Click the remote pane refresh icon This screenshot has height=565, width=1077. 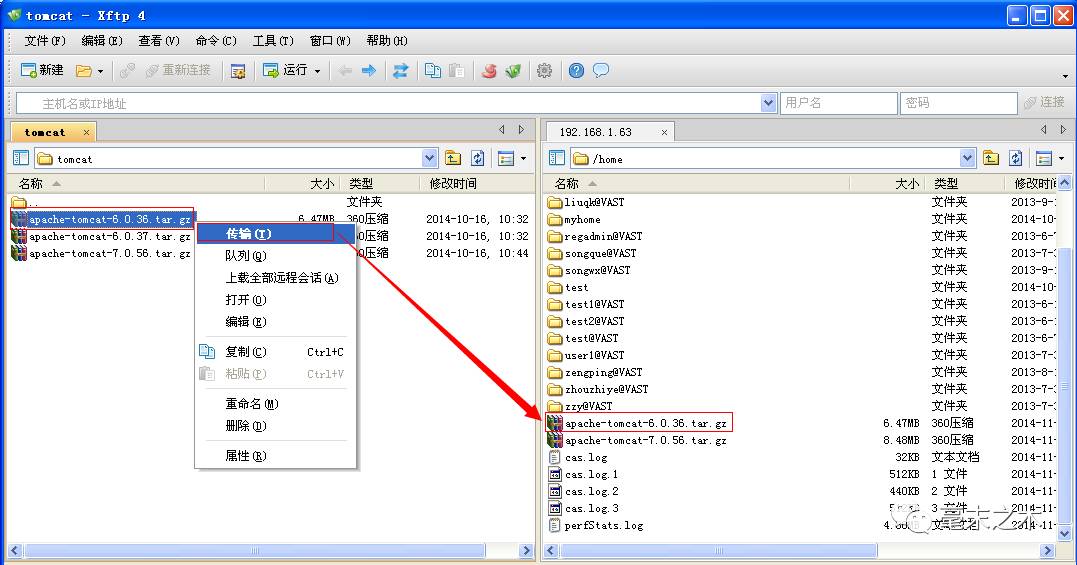tap(1015, 159)
